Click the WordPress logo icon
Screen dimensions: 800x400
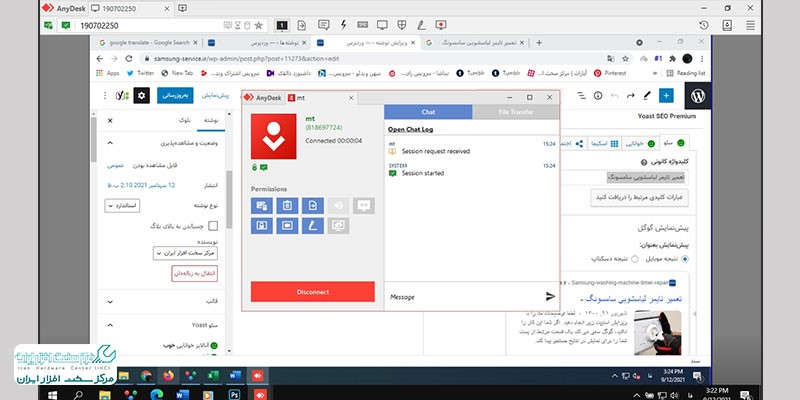pos(697,96)
